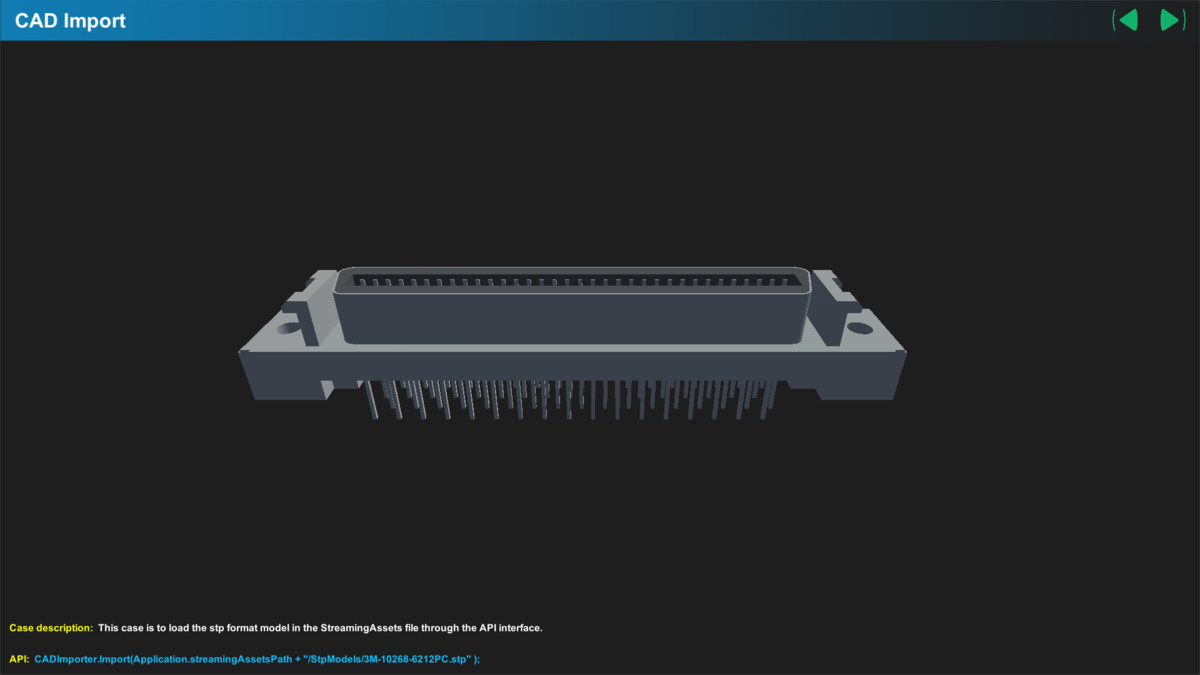Click the "Case description:" label
This screenshot has width=1200, height=675.
click(x=51, y=628)
